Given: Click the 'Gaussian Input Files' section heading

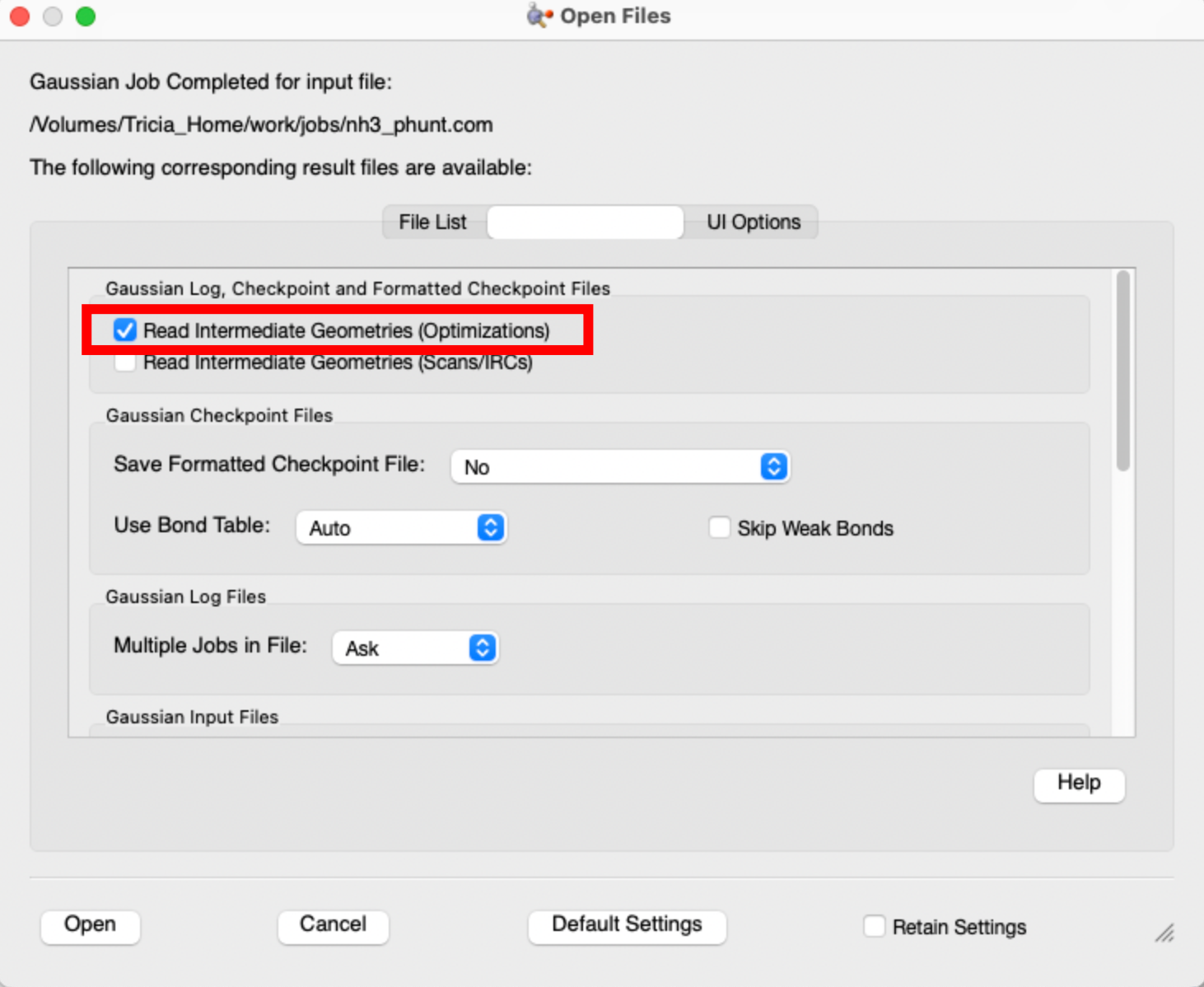Looking at the screenshot, I should tap(192, 717).
